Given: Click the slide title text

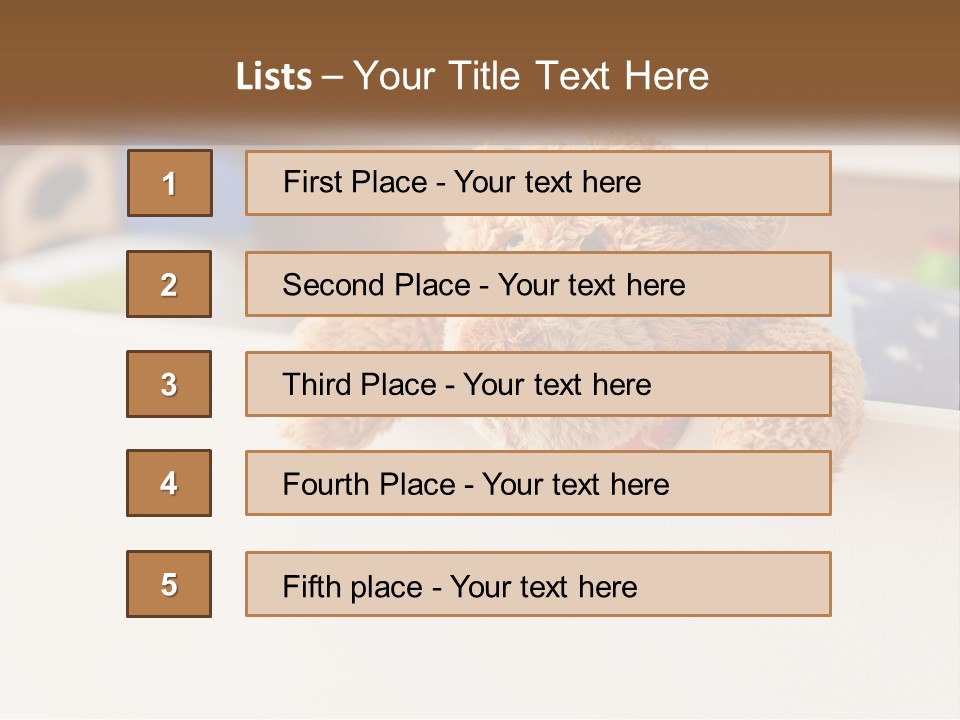Looking at the screenshot, I should (x=472, y=76).
